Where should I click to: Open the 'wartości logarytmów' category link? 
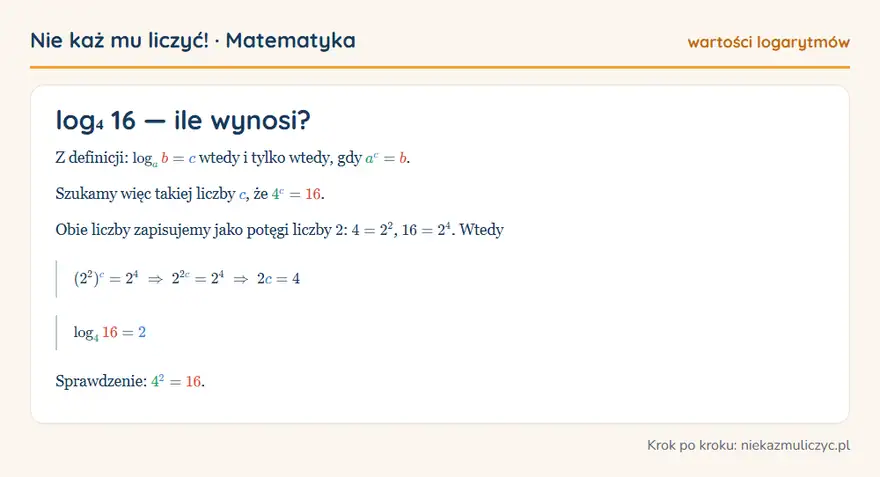[768, 42]
